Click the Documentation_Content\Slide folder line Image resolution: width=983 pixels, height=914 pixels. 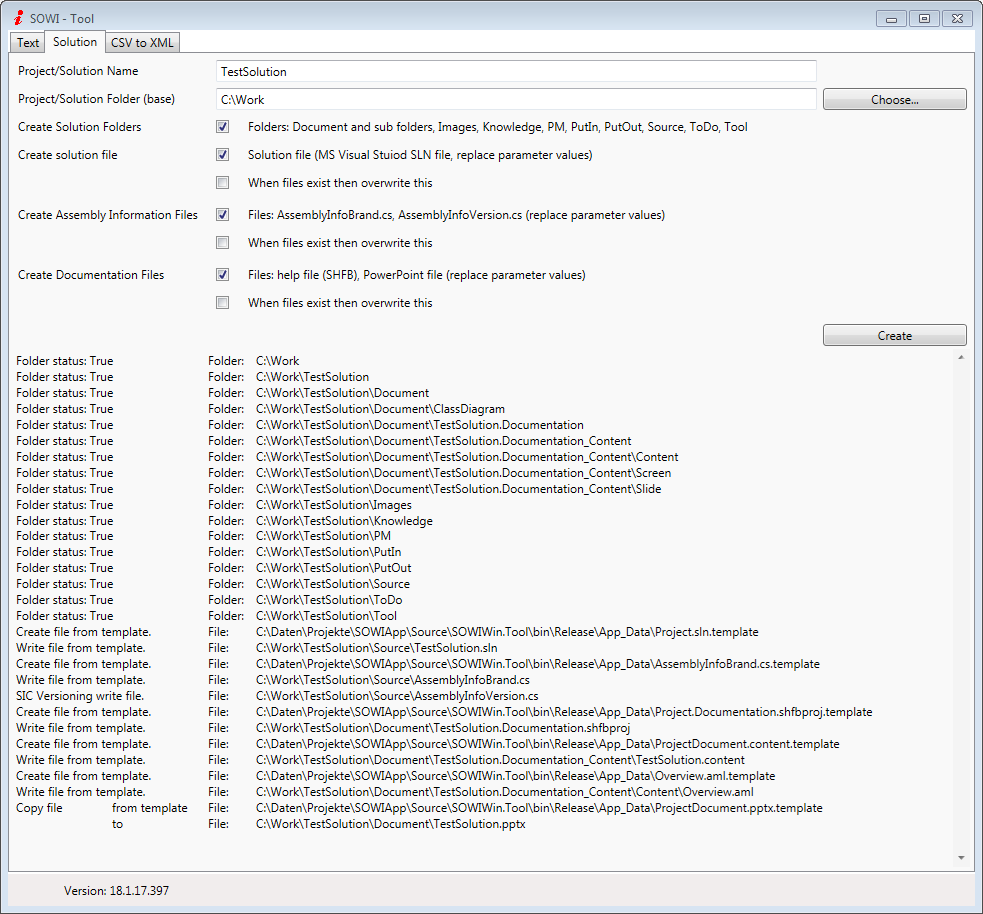pyautogui.click(x=458, y=489)
